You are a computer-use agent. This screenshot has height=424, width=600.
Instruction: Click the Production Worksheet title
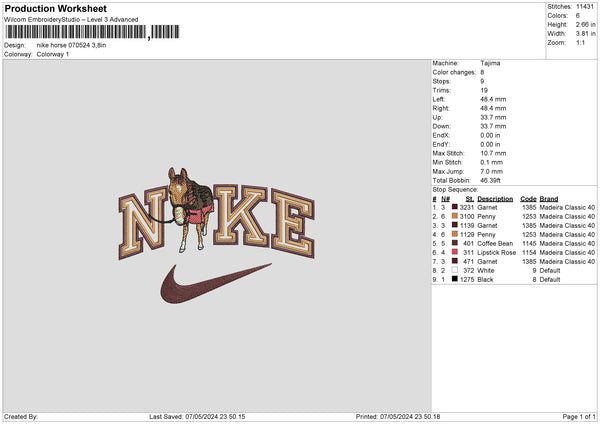click(55, 8)
